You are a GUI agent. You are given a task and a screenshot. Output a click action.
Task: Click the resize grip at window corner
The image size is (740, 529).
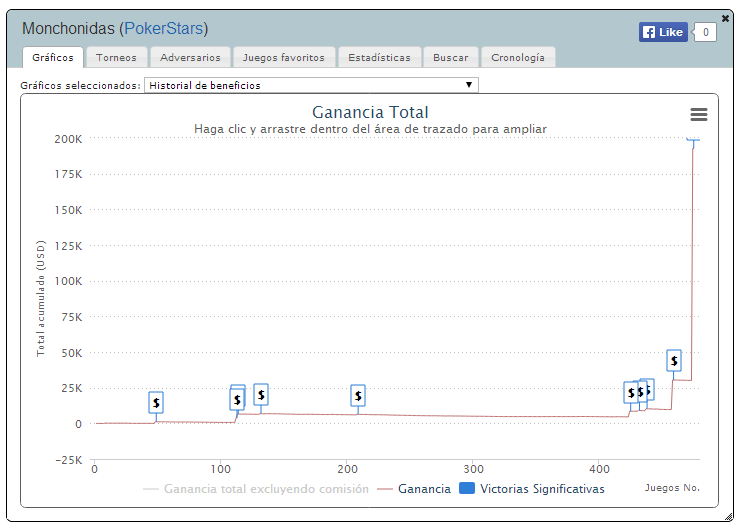pyautogui.click(x=729, y=517)
